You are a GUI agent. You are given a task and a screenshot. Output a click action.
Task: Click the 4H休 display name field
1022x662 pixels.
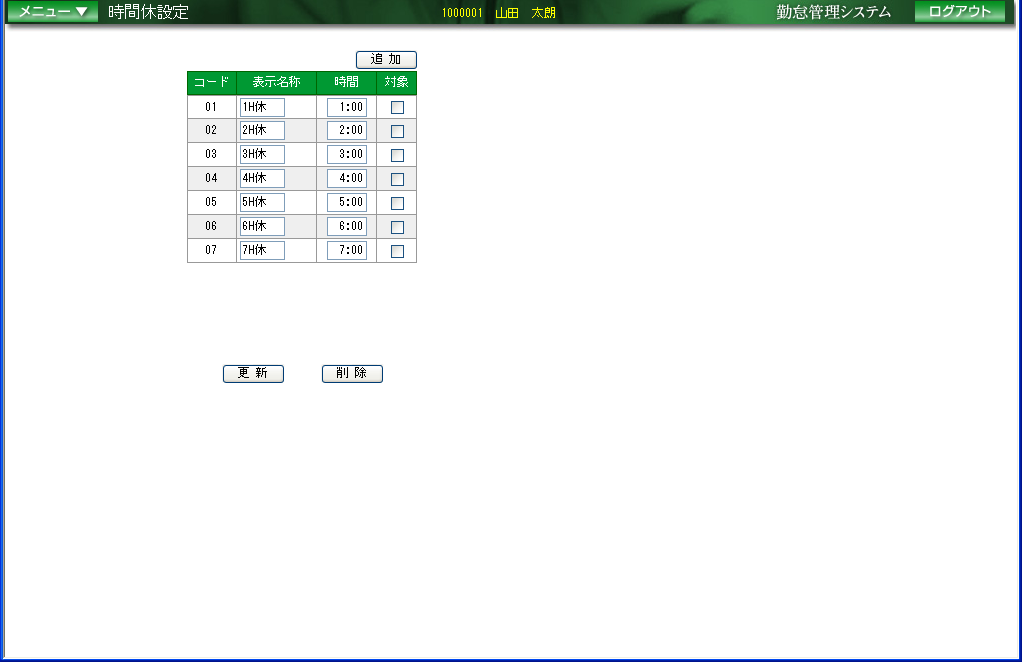262,178
